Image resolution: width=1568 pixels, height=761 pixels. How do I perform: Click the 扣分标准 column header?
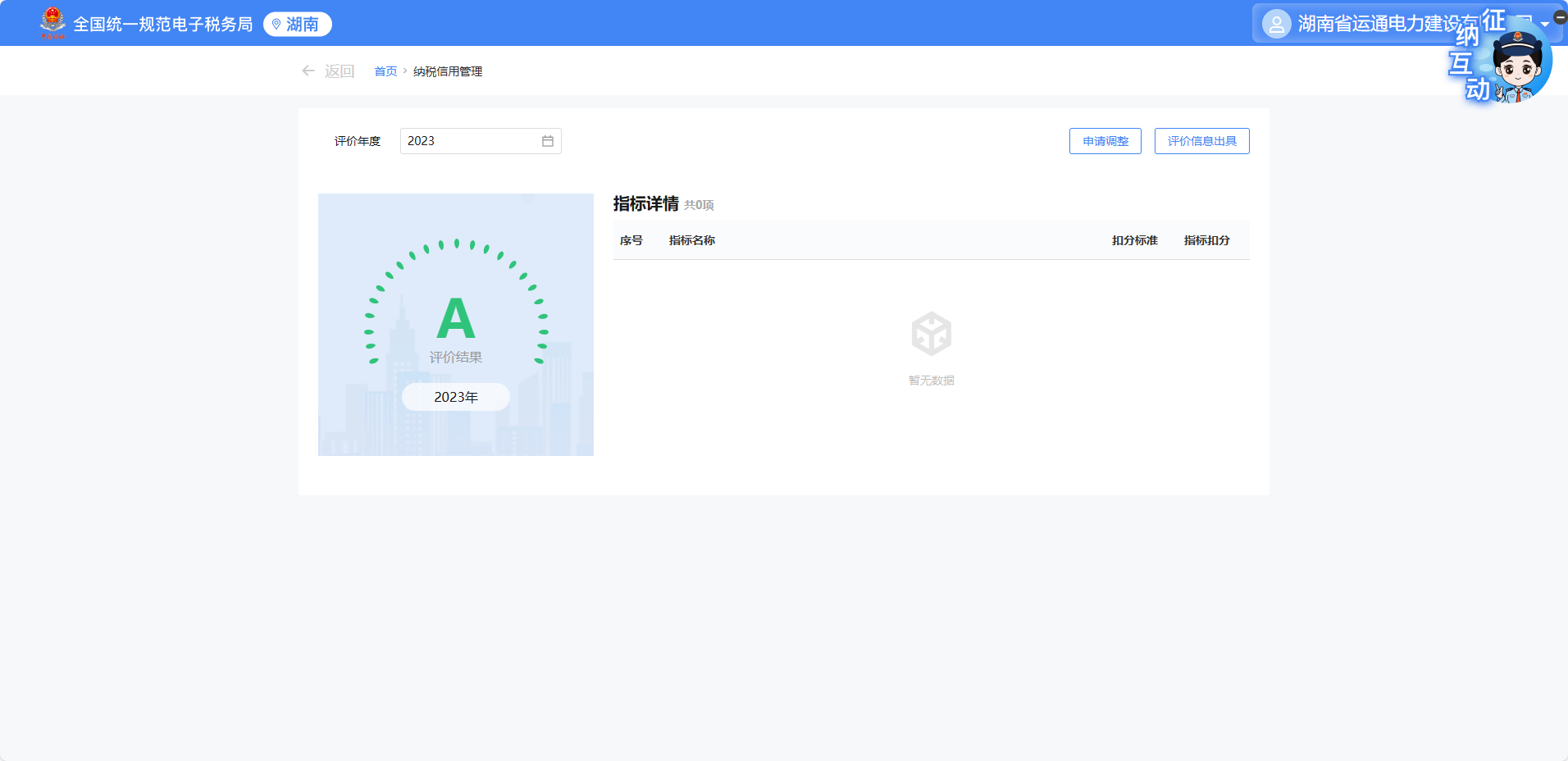(1134, 240)
